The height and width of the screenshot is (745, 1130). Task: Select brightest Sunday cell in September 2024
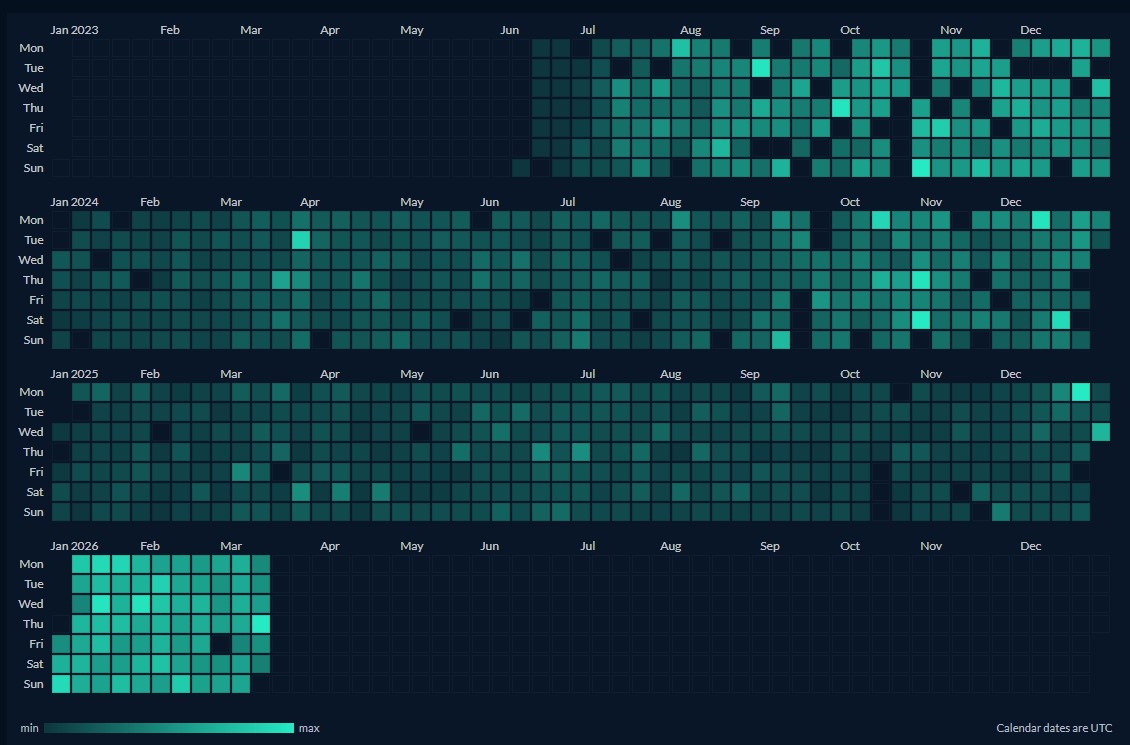(780, 340)
